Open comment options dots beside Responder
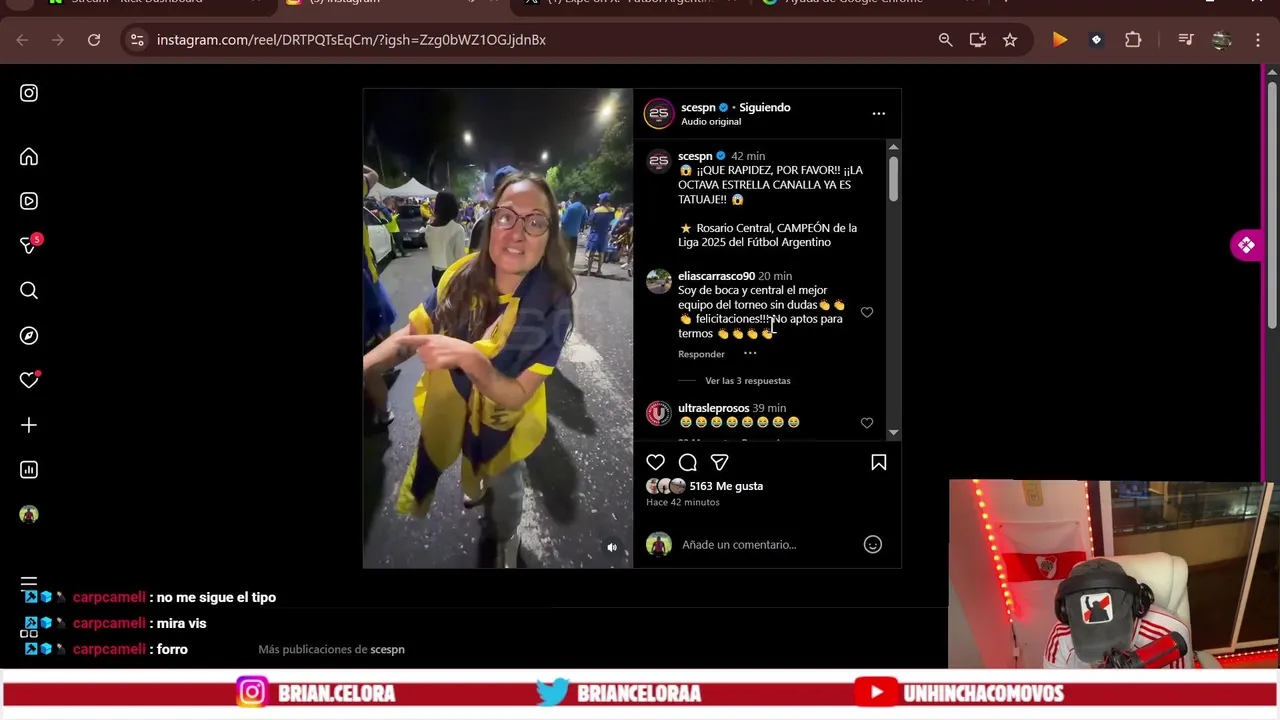Image resolution: width=1280 pixels, height=720 pixels. 750,353
